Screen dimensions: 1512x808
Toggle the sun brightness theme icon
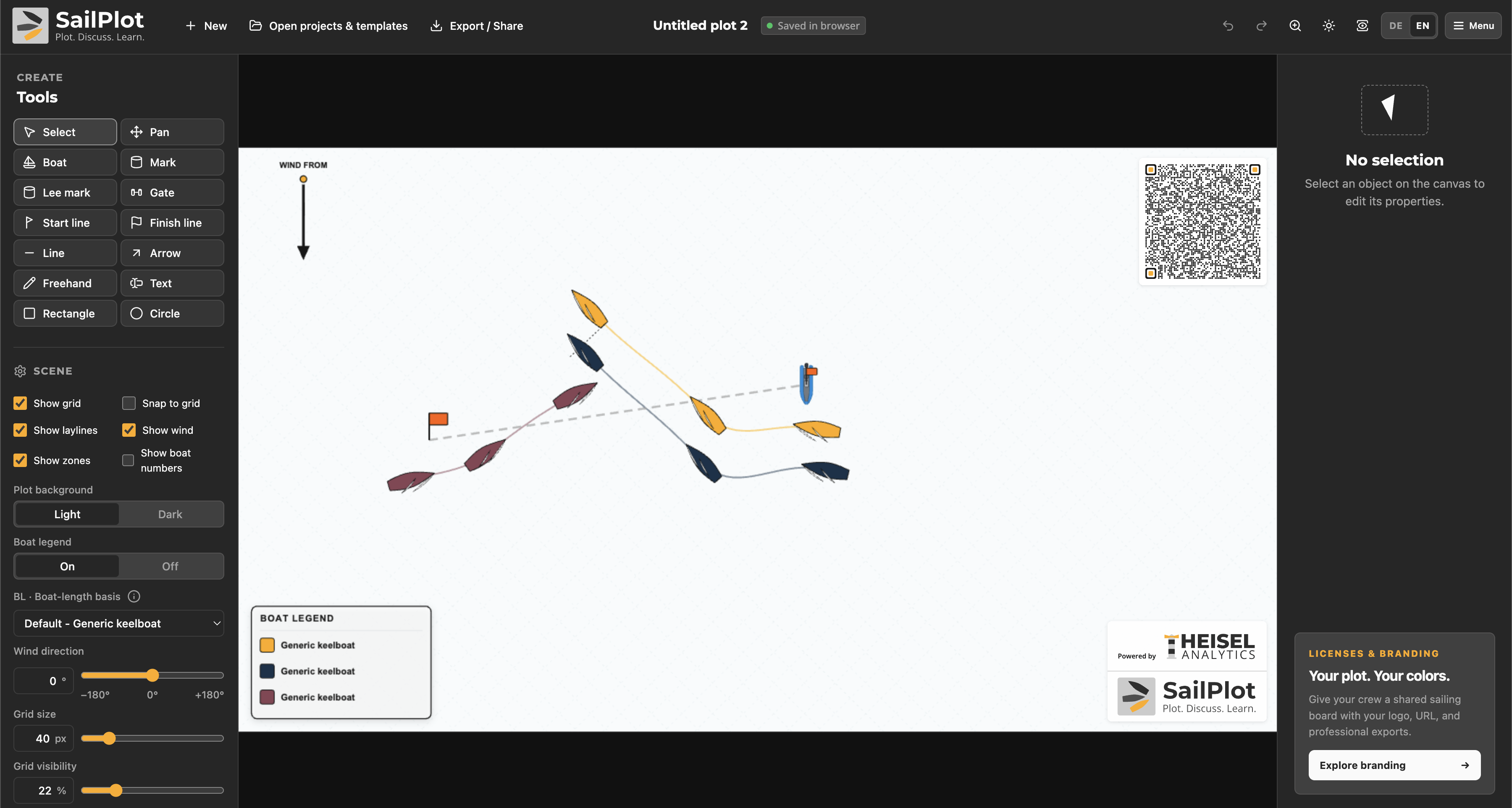click(x=1329, y=26)
